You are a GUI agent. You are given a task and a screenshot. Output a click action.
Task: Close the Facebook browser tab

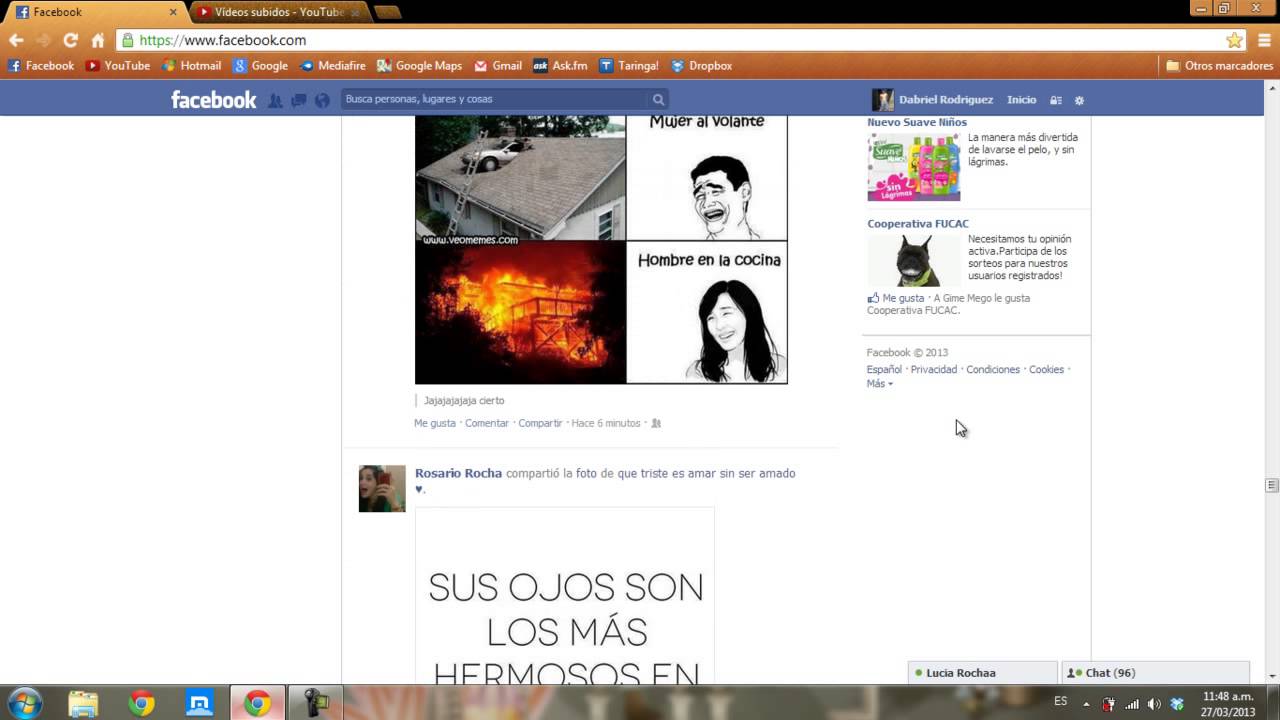point(173,12)
